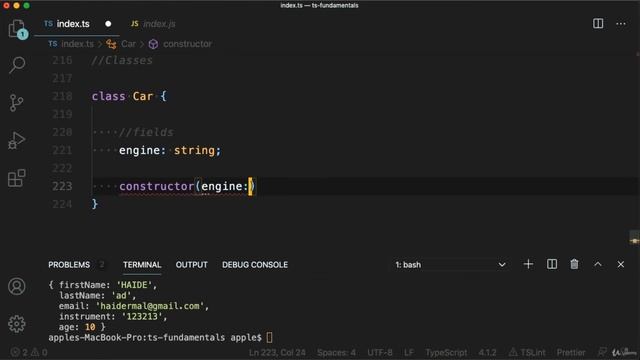This screenshot has height=360, width=640.
Task: Create a new terminal with plus icon
Action: 528,264
